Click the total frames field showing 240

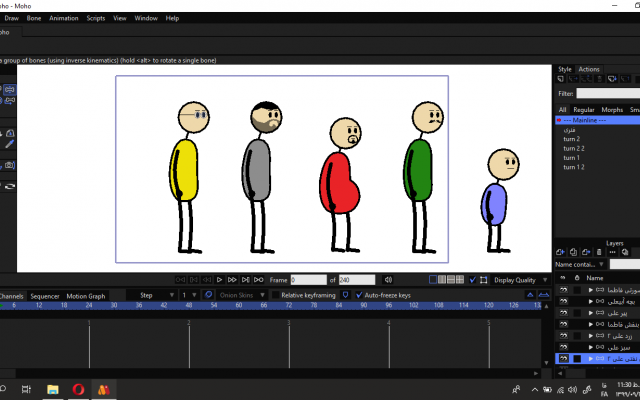(x=357, y=280)
